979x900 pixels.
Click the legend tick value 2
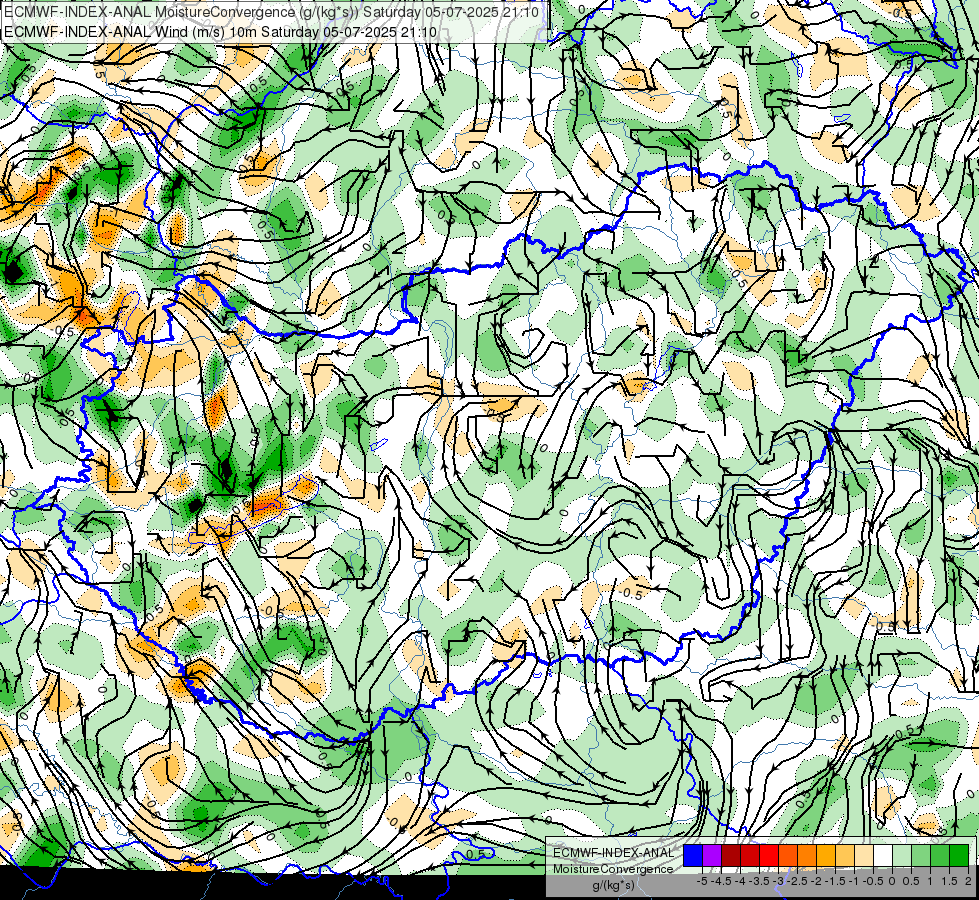[968, 881]
